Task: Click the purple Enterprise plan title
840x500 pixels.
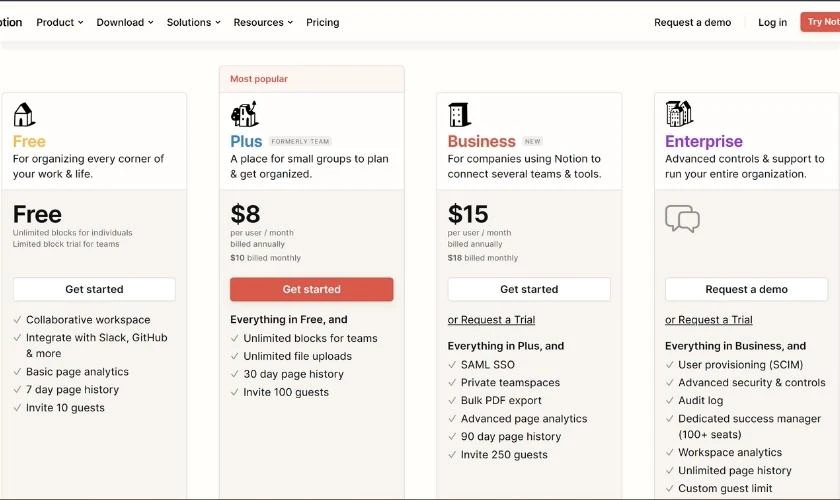Action: 704,141
